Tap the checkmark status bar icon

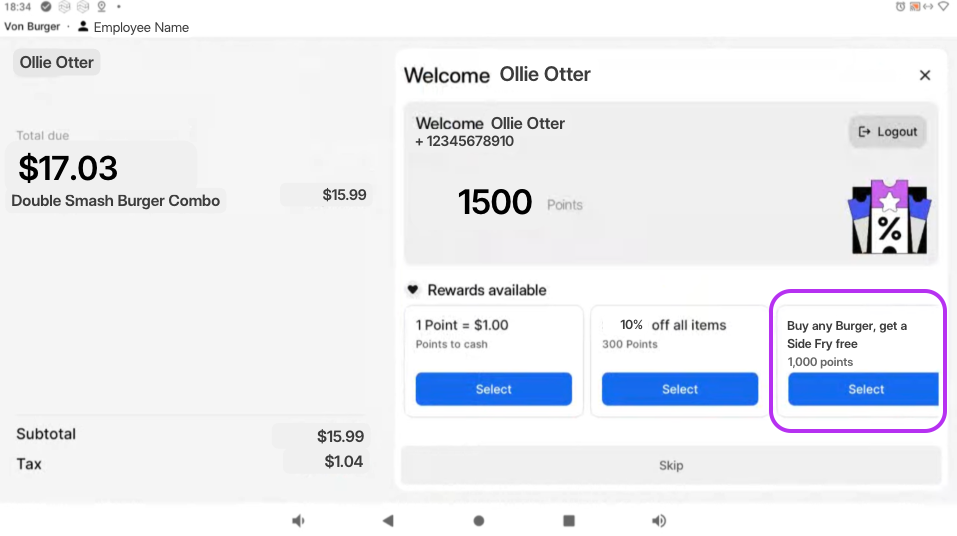(46, 7)
